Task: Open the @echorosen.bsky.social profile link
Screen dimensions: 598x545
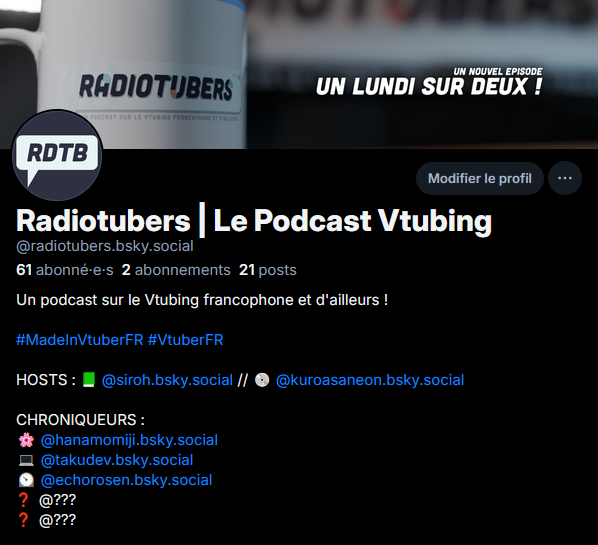Action: [126, 480]
